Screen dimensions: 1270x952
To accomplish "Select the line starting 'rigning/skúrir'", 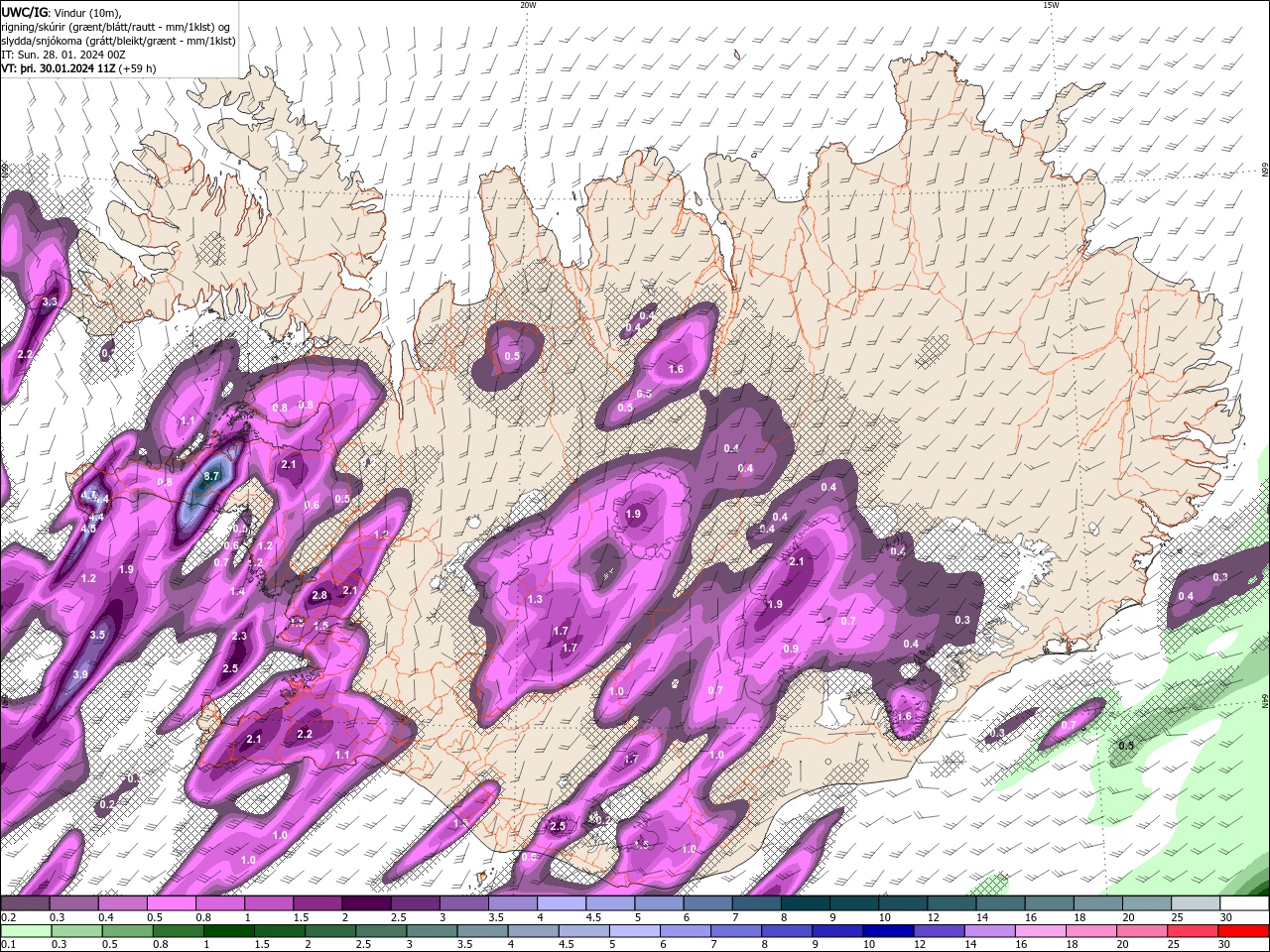I will [116, 27].
